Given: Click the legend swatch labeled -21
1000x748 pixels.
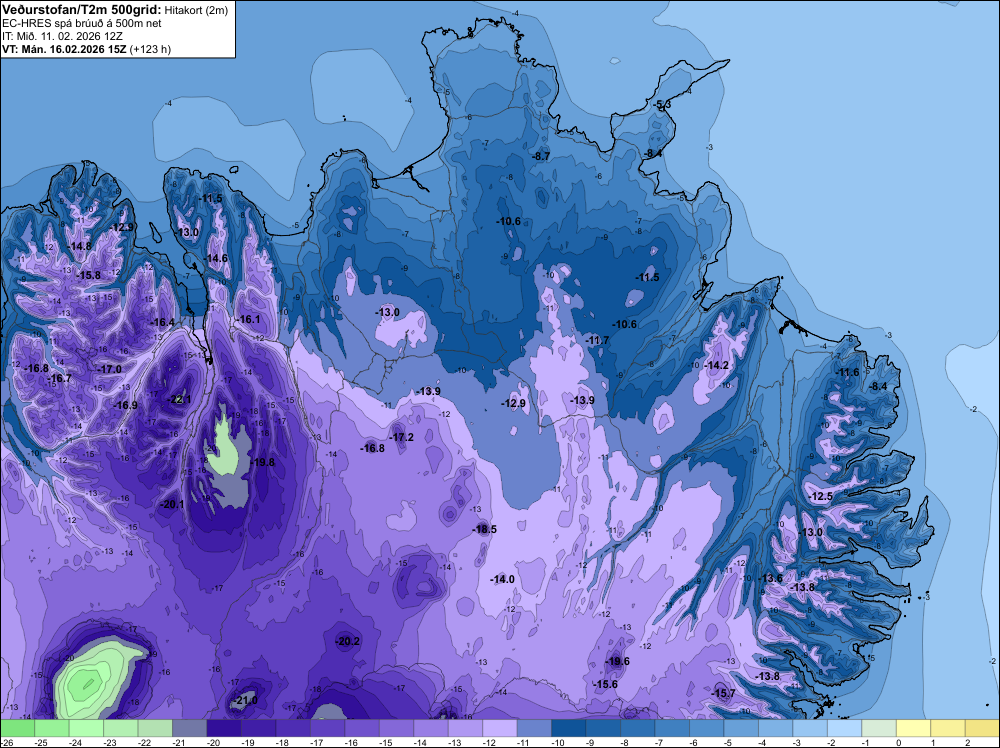Looking at the screenshot, I should [x=189, y=728].
